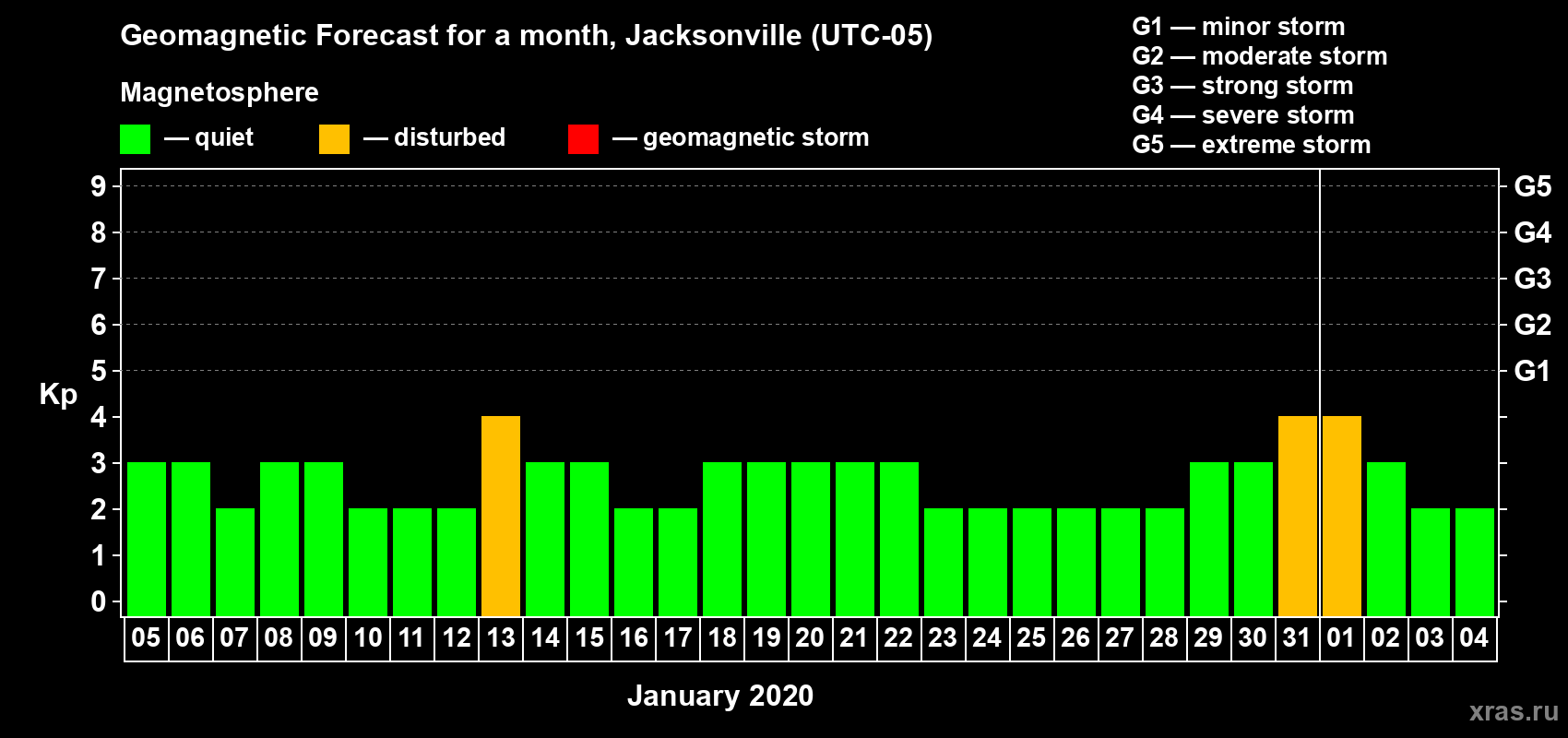Screen dimensions: 1568x738
Task: Click the quiet legend label
Action: pyautogui.click(x=224, y=137)
